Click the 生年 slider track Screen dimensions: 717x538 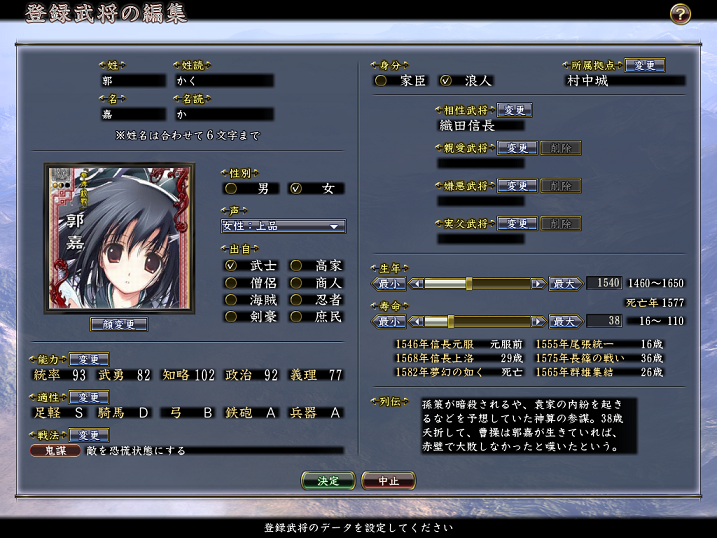(x=478, y=284)
